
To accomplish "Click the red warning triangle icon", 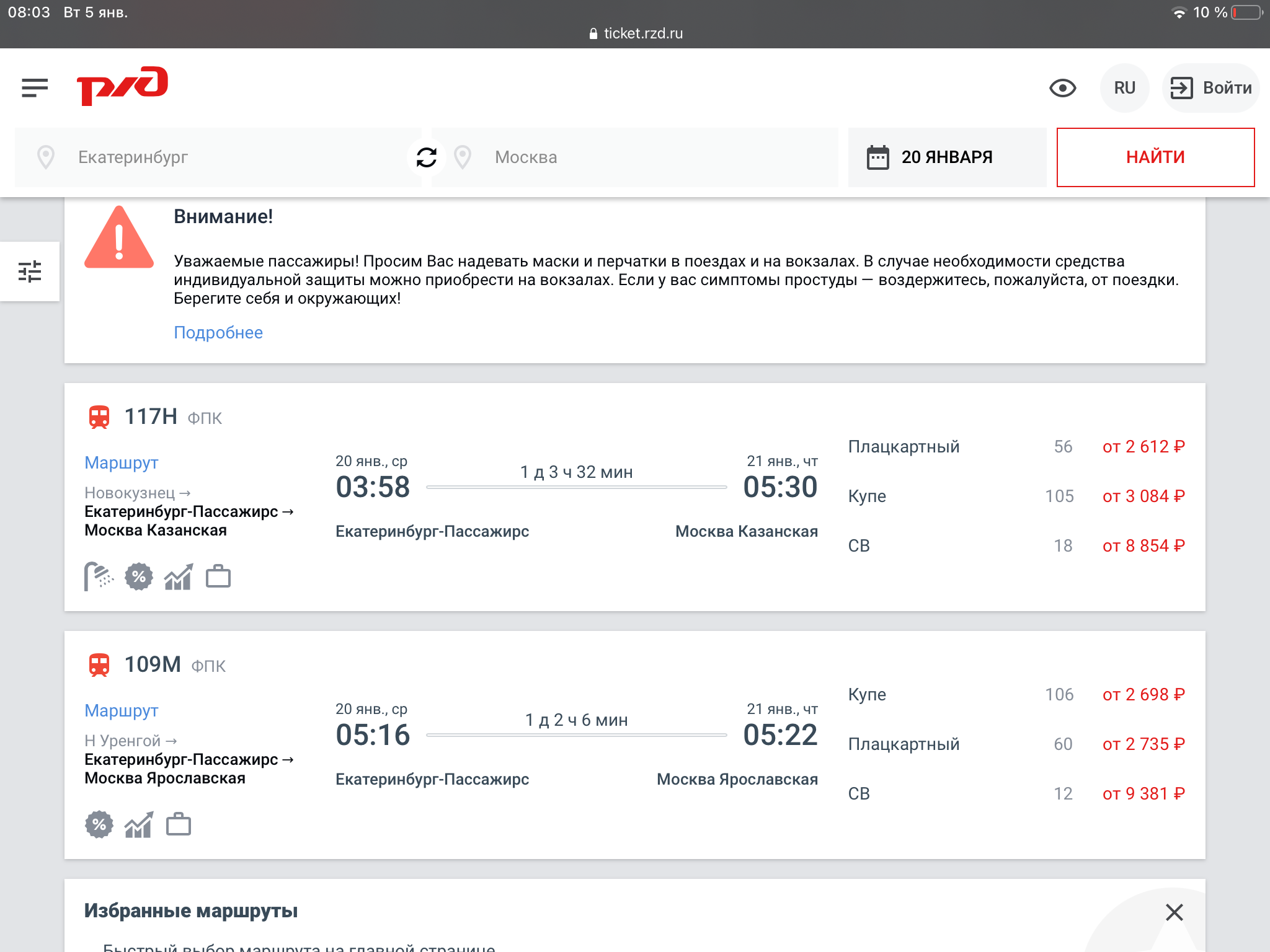I will pyautogui.click(x=119, y=237).
